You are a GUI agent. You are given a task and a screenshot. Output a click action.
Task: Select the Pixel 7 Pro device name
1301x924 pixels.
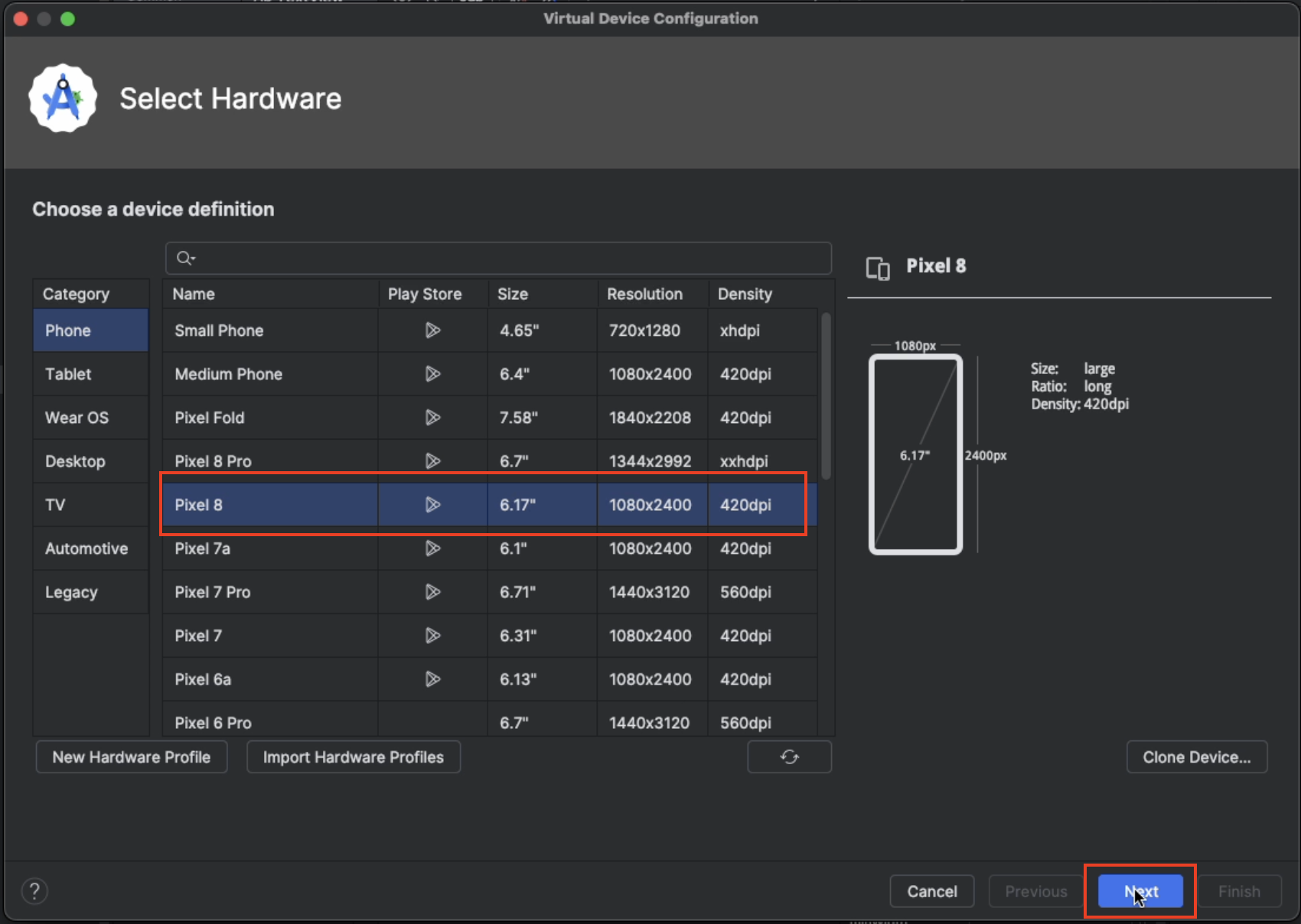212,592
